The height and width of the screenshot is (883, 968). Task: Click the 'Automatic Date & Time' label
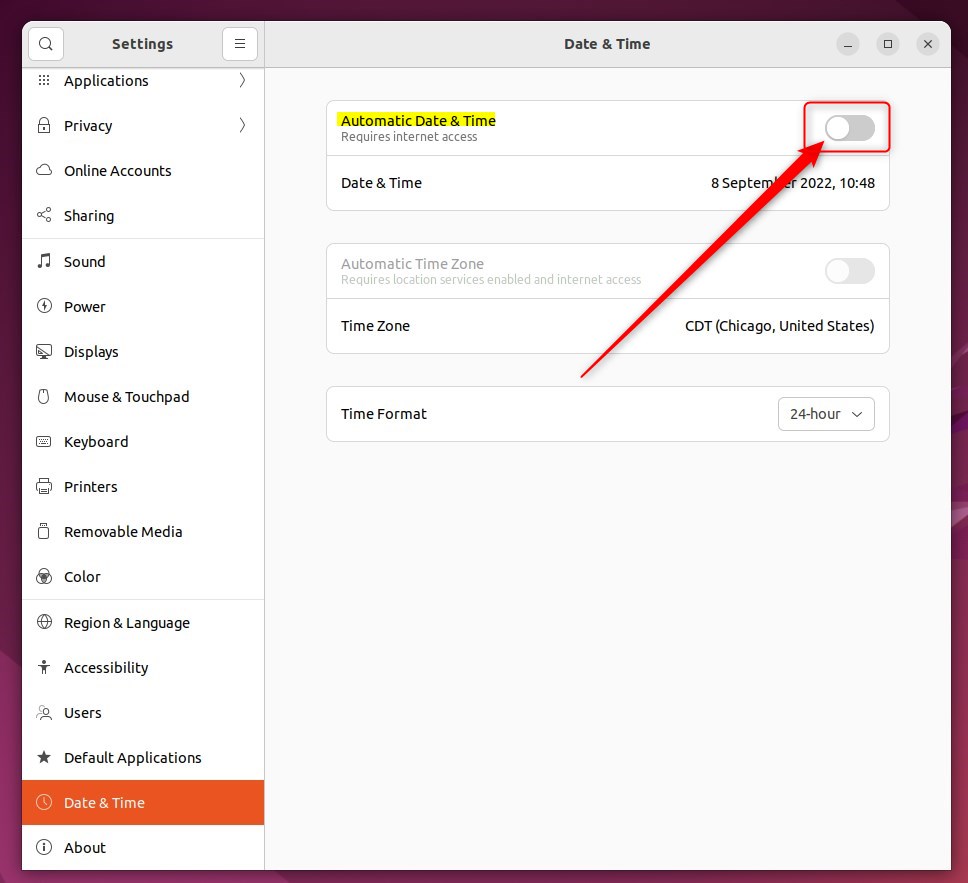click(418, 120)
